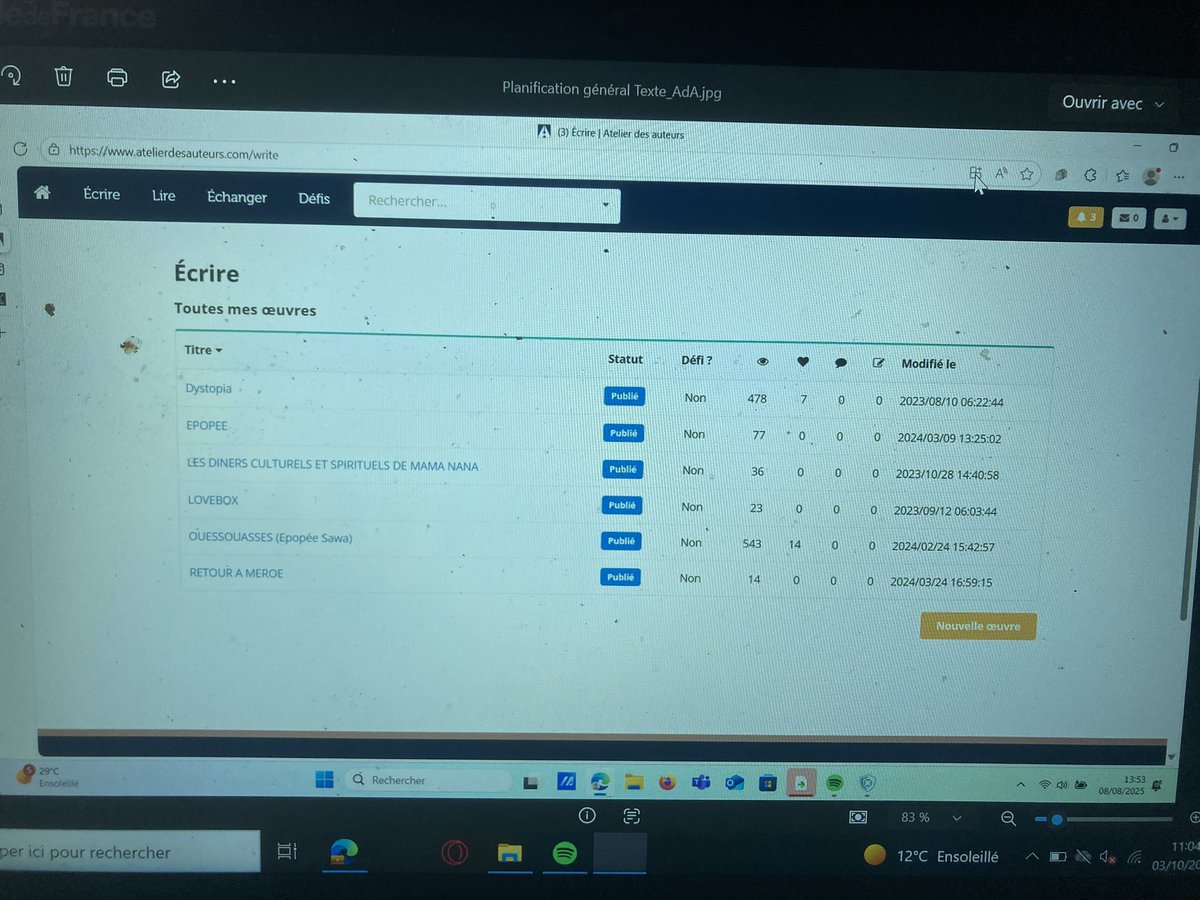
Task: Open 'LES DINERS CULTURELS ET SPIRITUELS DE MAMA NANA'
Action: point(333,465)
